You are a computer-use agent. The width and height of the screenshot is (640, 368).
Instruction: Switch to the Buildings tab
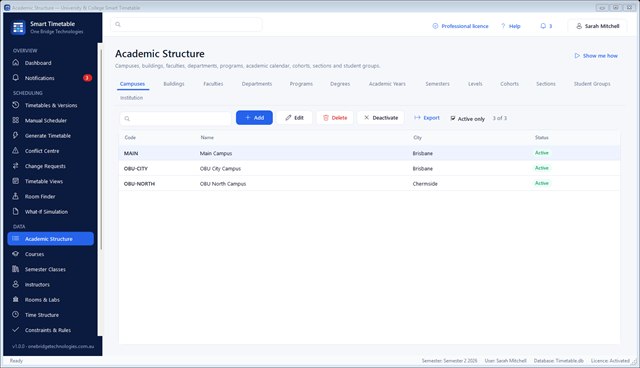coord(174,84)
